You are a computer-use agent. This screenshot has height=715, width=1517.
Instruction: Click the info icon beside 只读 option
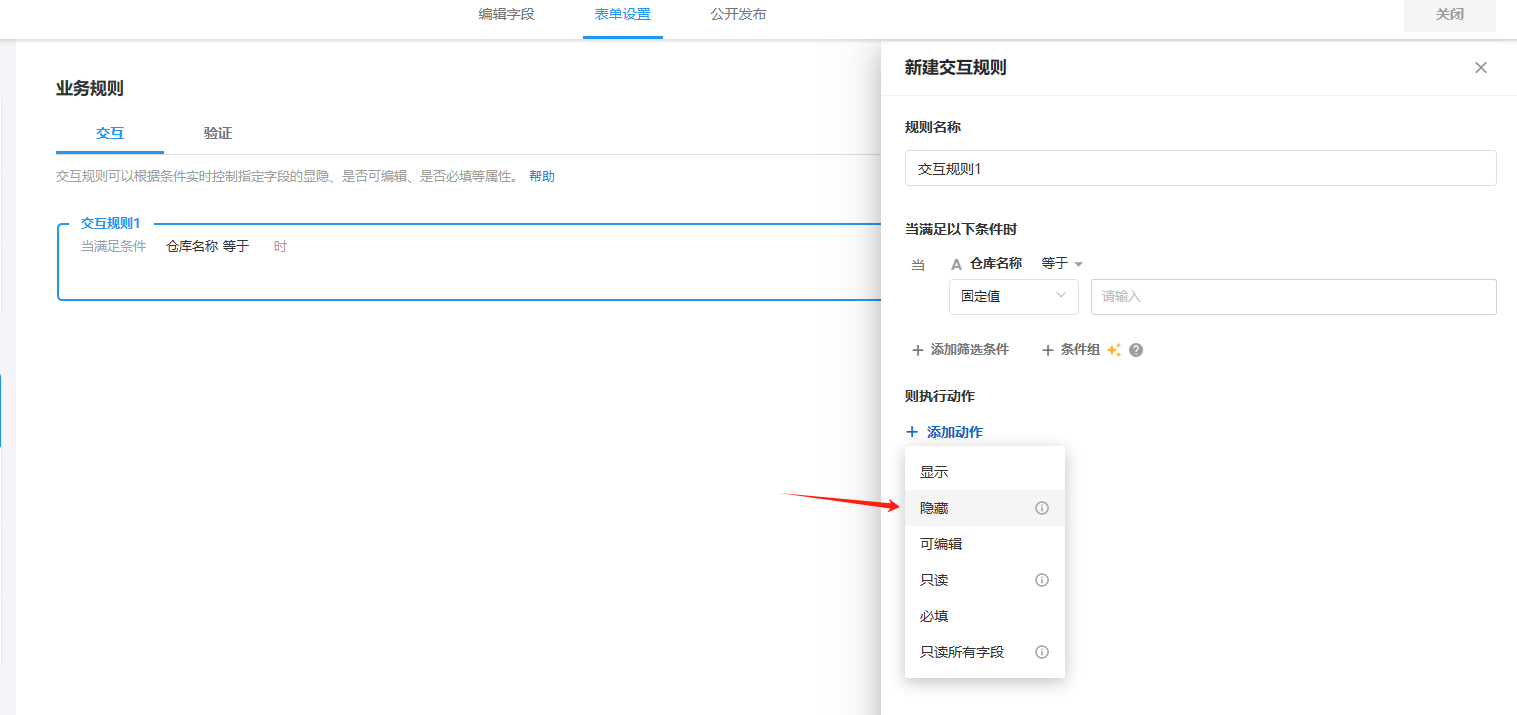pyautogui.click(x=1041, y=580)
